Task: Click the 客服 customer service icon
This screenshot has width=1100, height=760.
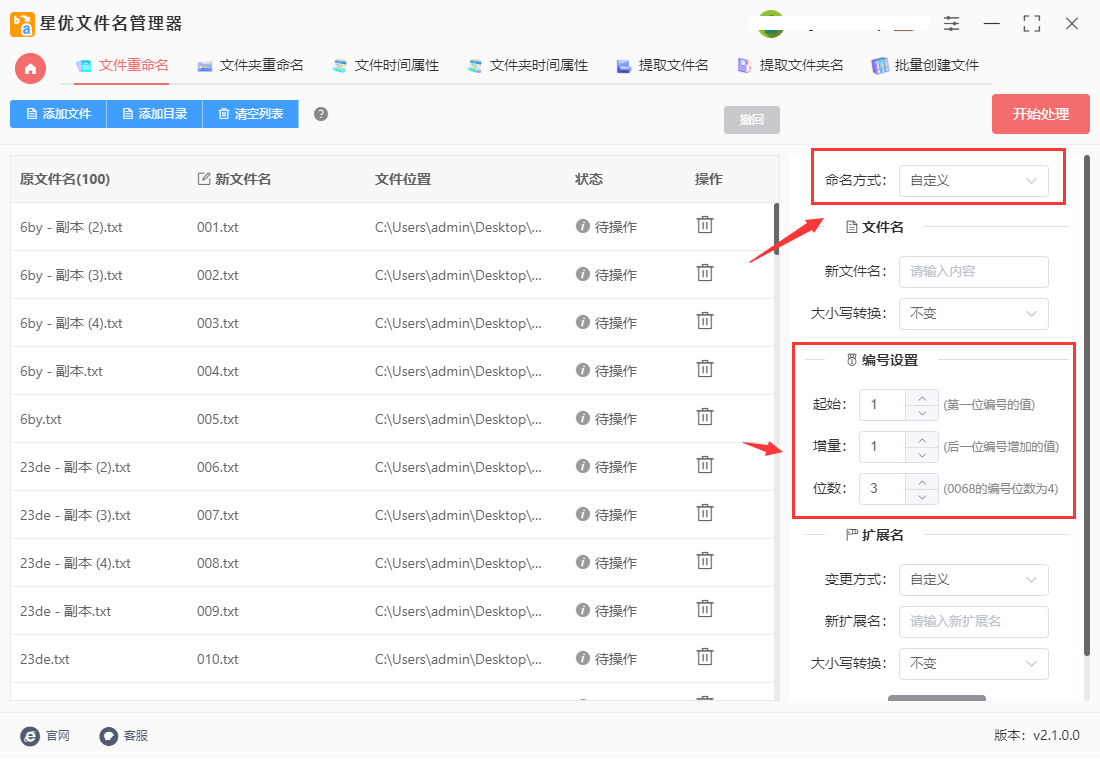Action: click(x=106, y=736)
